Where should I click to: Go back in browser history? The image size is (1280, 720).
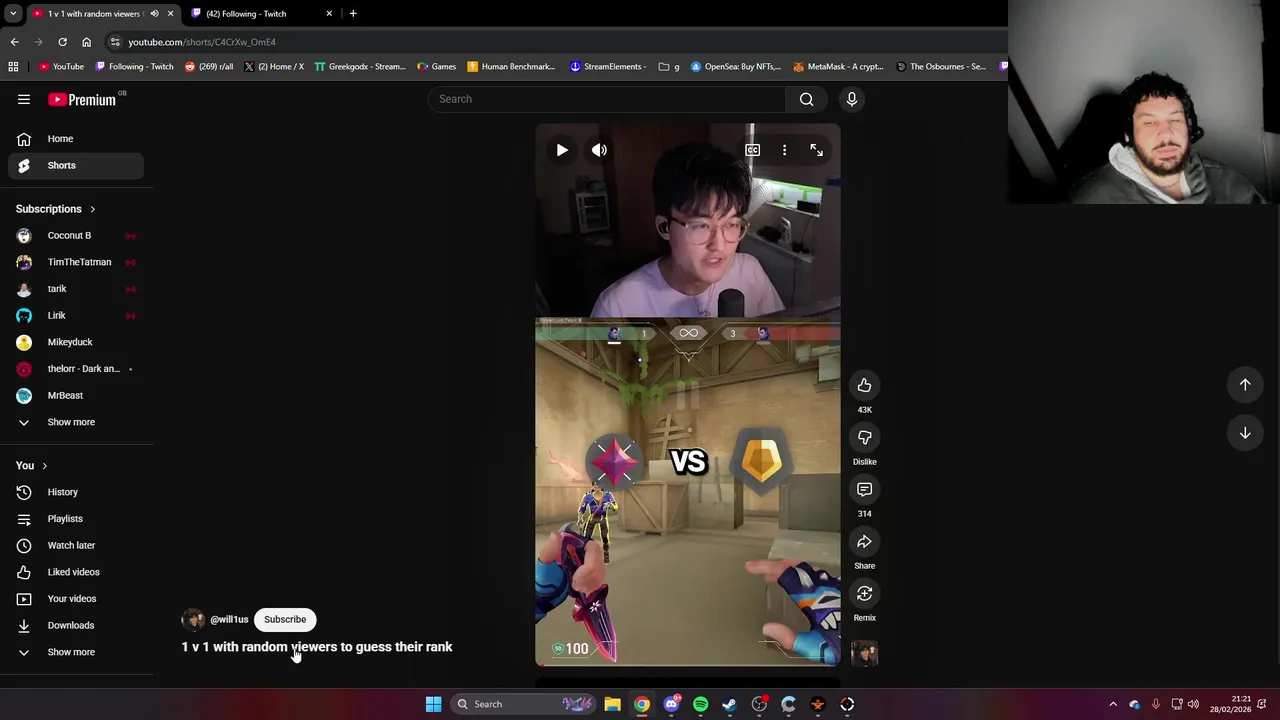[x=14, y=42]
